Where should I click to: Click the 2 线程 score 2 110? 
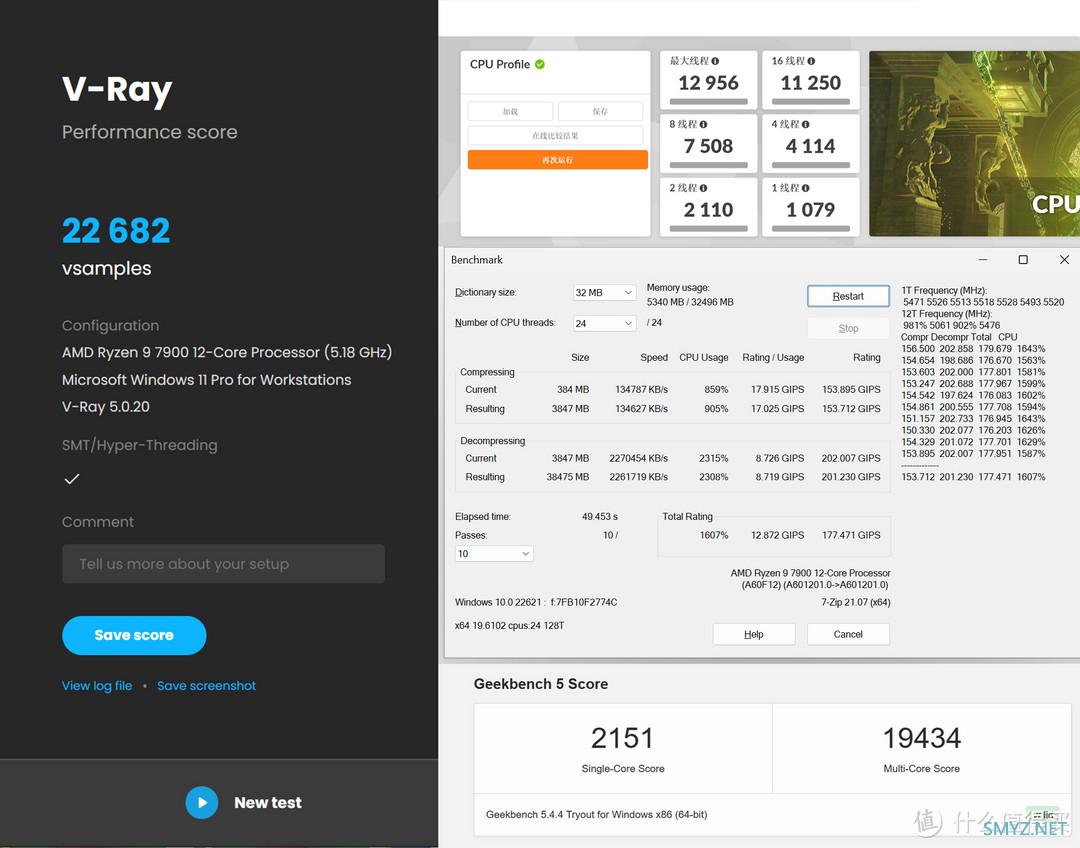point(708,209)
